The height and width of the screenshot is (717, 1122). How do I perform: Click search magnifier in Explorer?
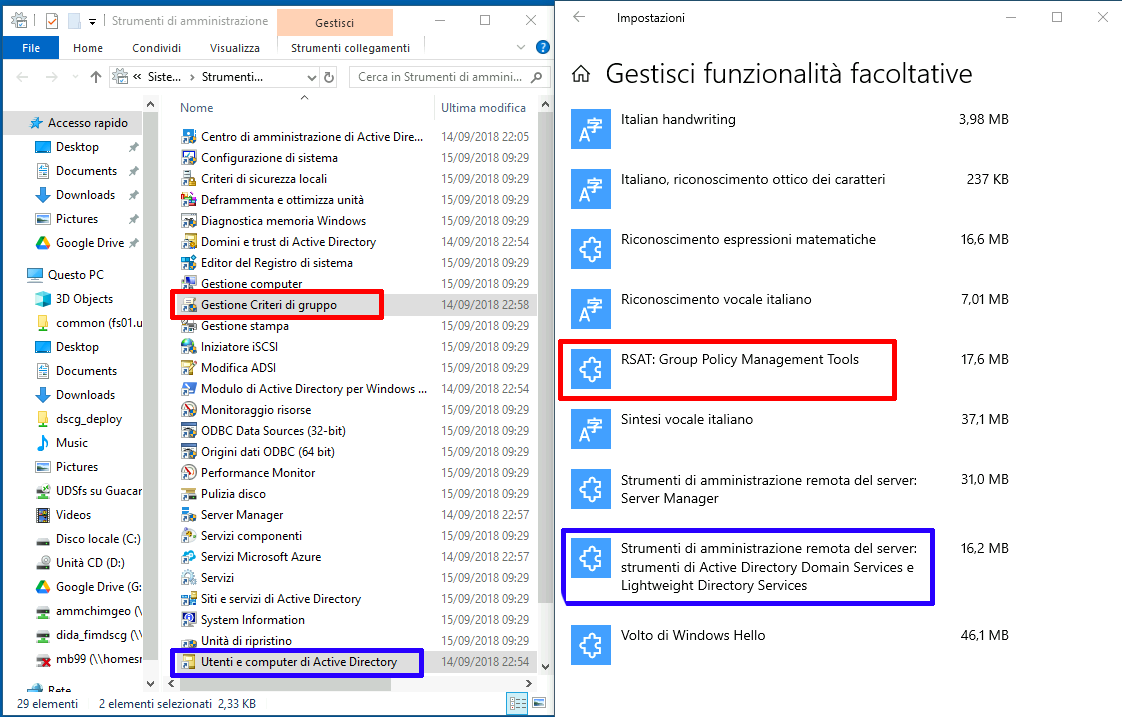[x=537, y=77]
